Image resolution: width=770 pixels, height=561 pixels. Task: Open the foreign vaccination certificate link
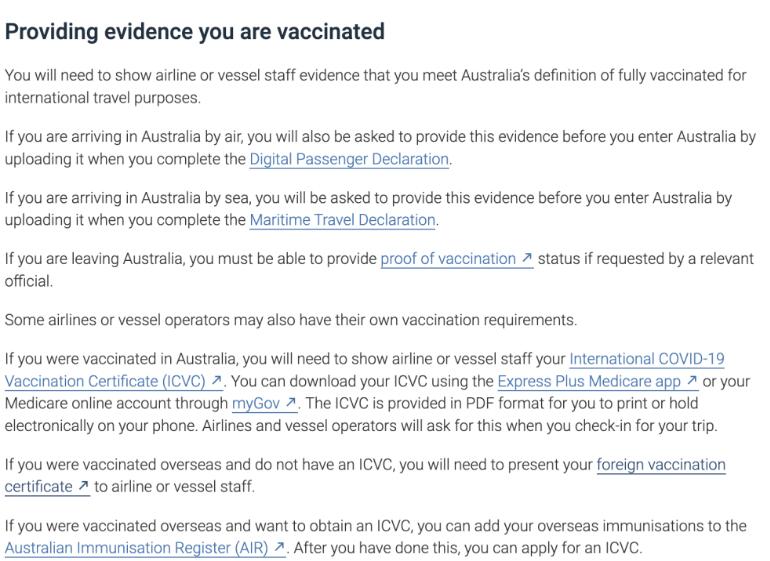coord(660,465)
